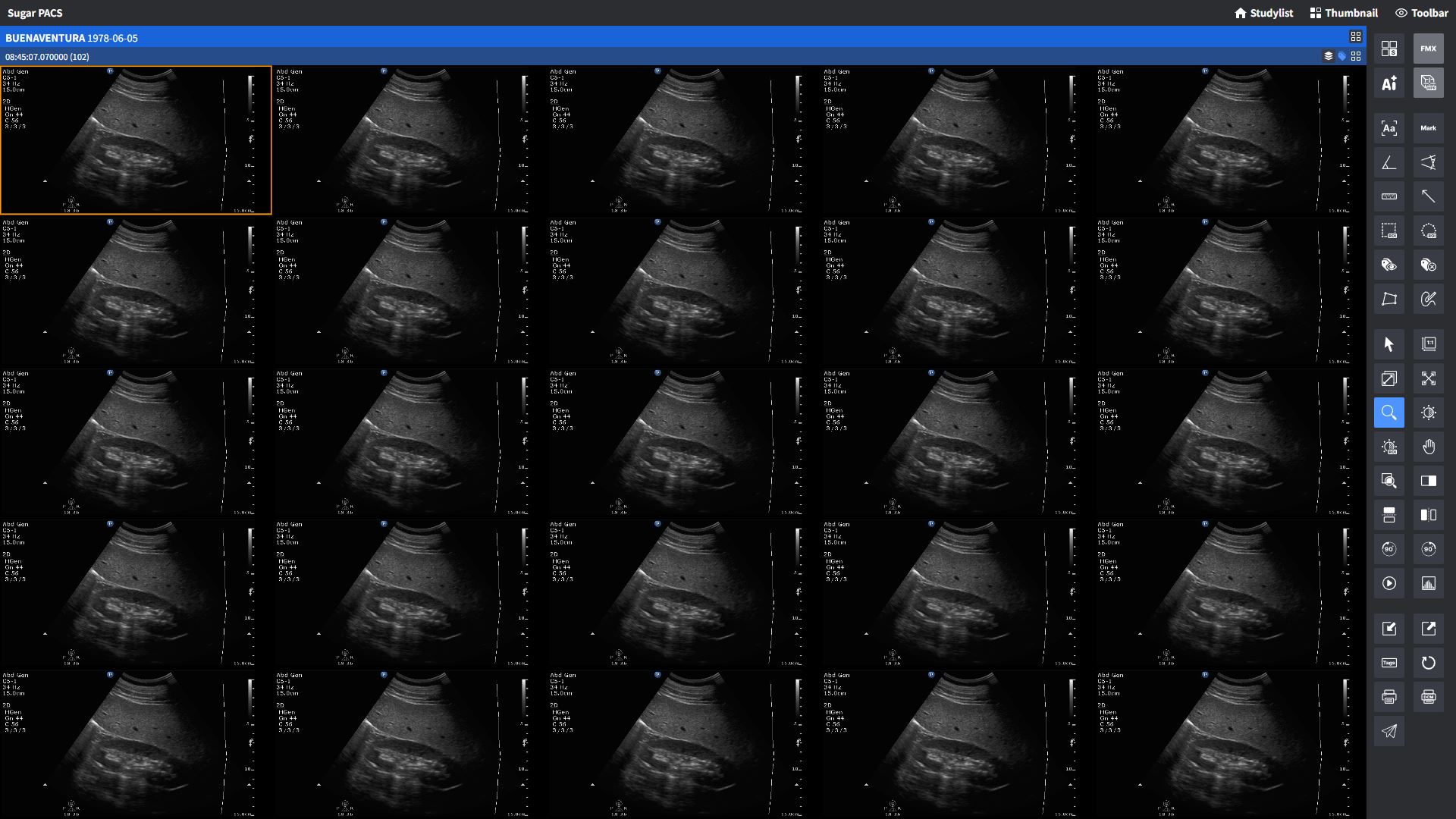Flip the image vertically

(1389, 515)
